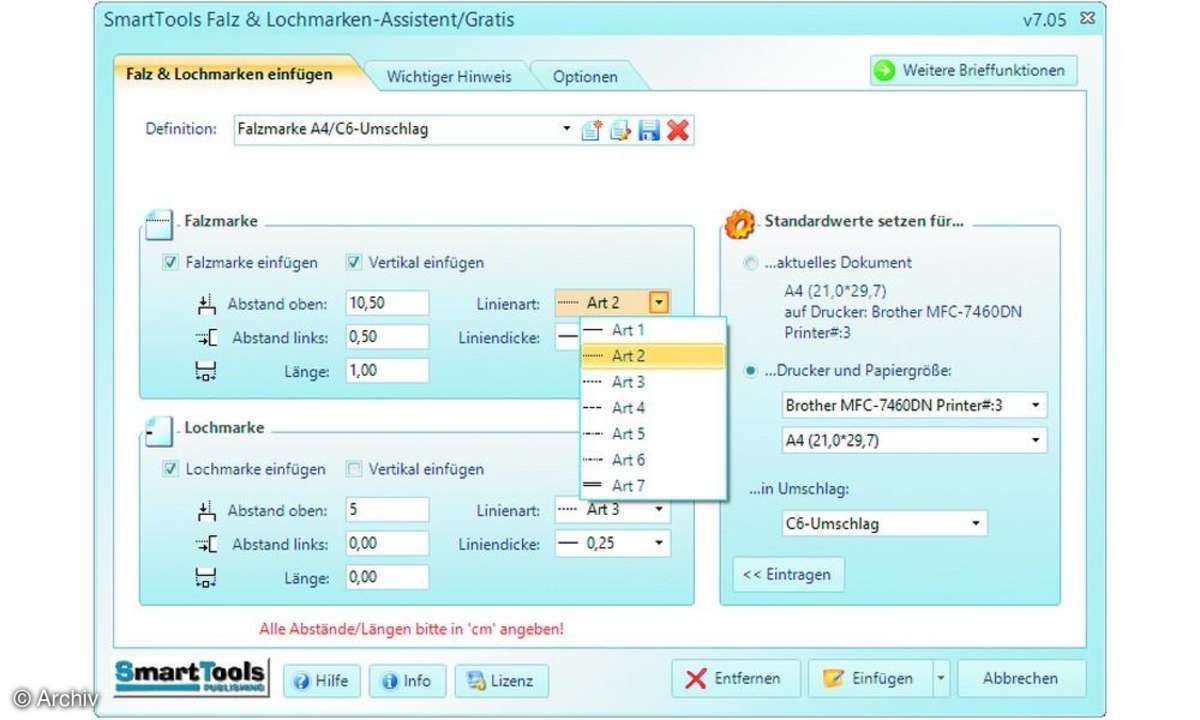Click the Abbrechen button
The image size is (1200, 720).
pyautogui.click(x=1021, y=678)
